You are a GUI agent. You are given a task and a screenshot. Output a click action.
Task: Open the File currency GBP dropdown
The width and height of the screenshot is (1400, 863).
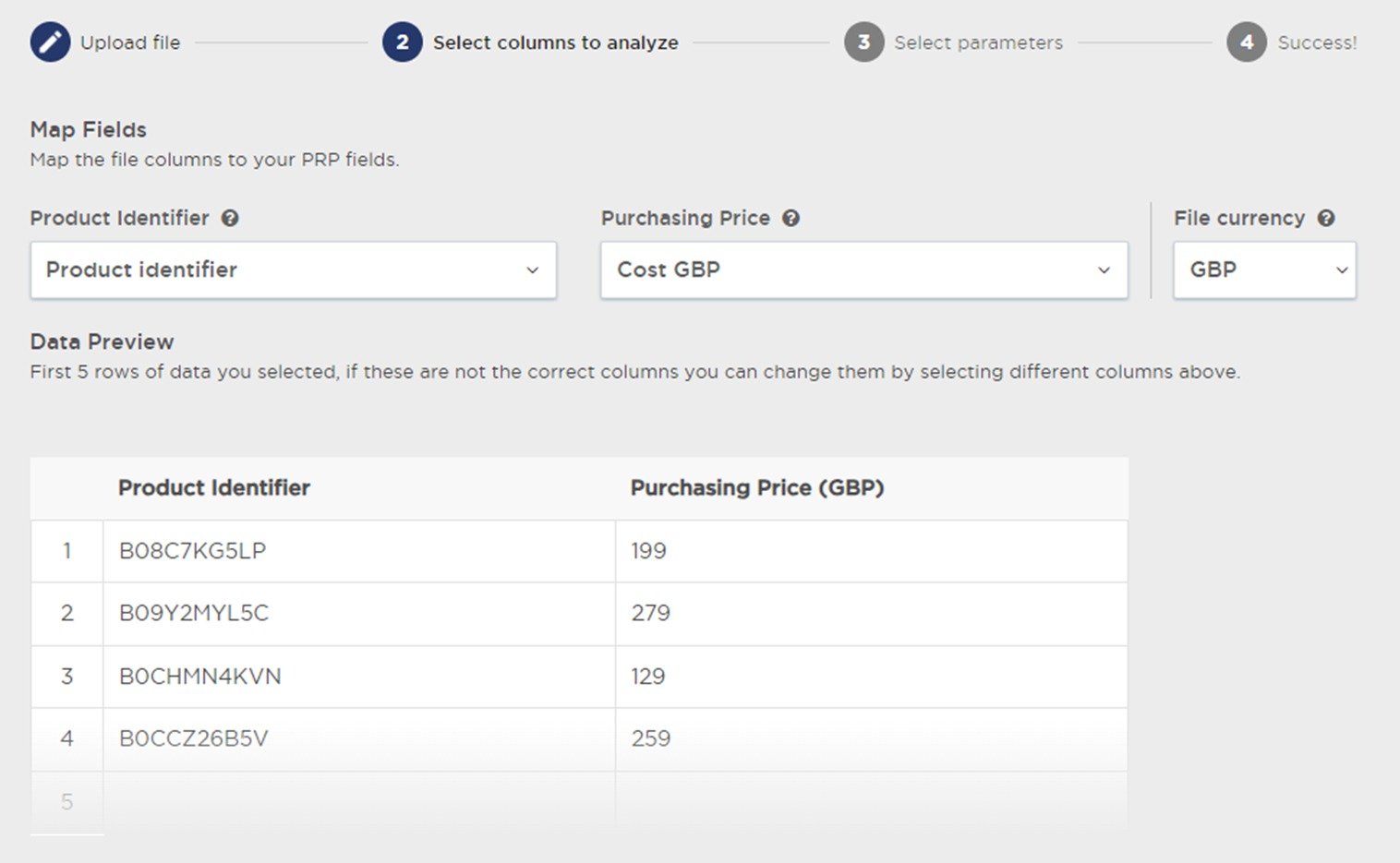[1263, 270]
